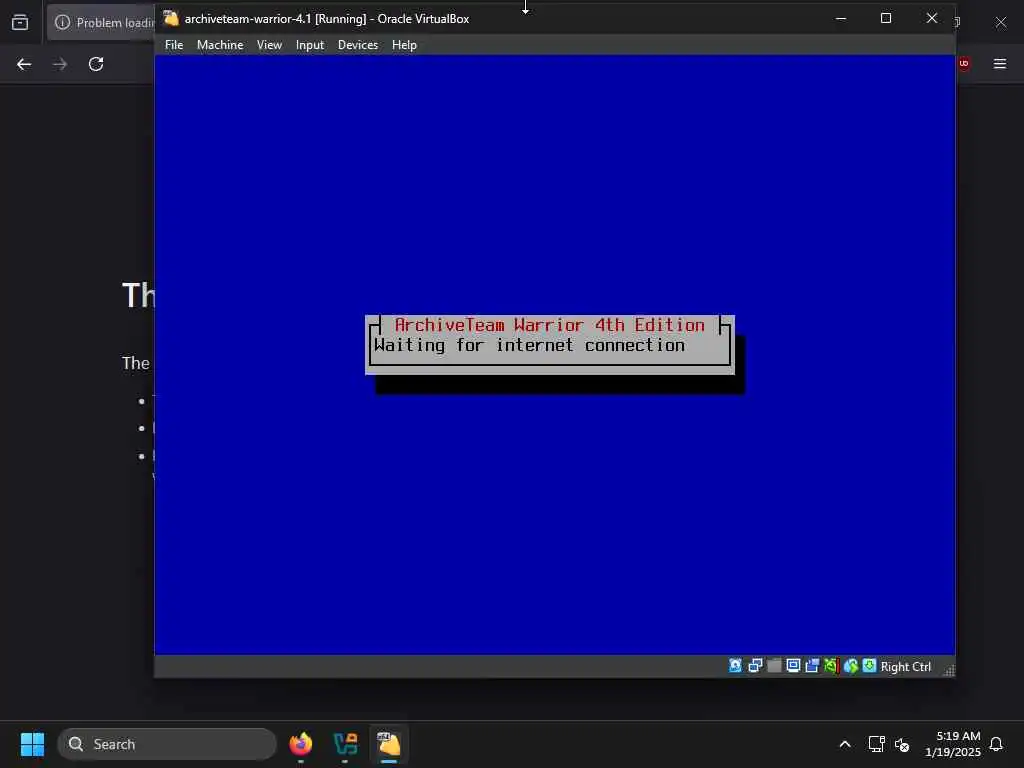
Task: Show hidden system tray icons chevron
Action: click(x=844, y=744)
